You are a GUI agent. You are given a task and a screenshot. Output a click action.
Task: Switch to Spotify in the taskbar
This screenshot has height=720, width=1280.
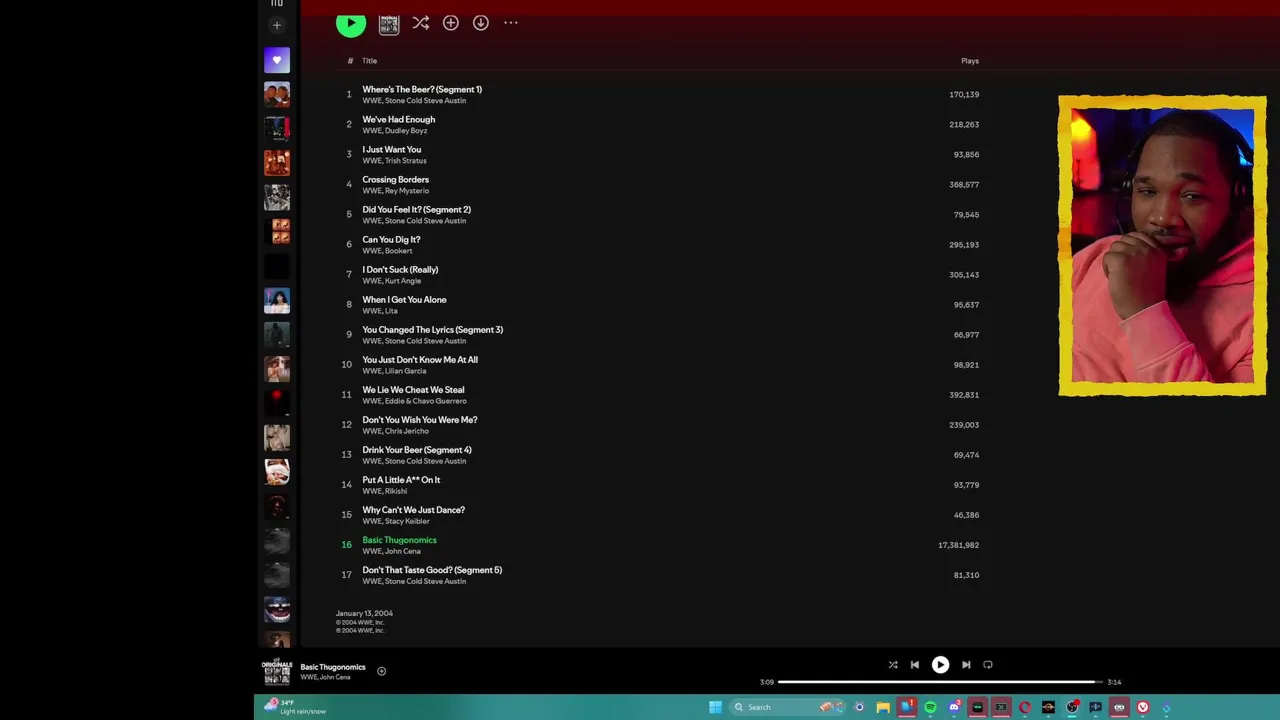coord(930,707)
